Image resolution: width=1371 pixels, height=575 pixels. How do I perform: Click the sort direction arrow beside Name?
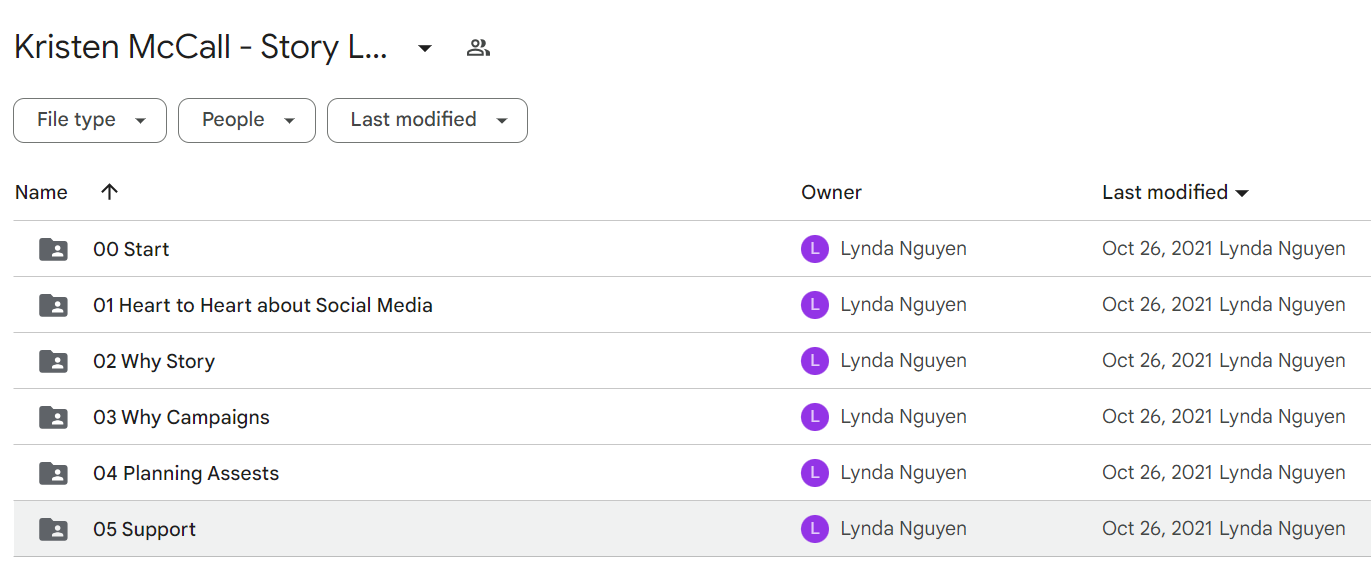(110, 192)
